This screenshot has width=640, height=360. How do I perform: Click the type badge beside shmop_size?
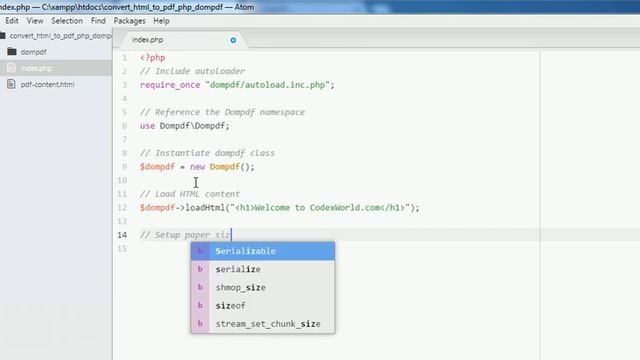point(200,287)
